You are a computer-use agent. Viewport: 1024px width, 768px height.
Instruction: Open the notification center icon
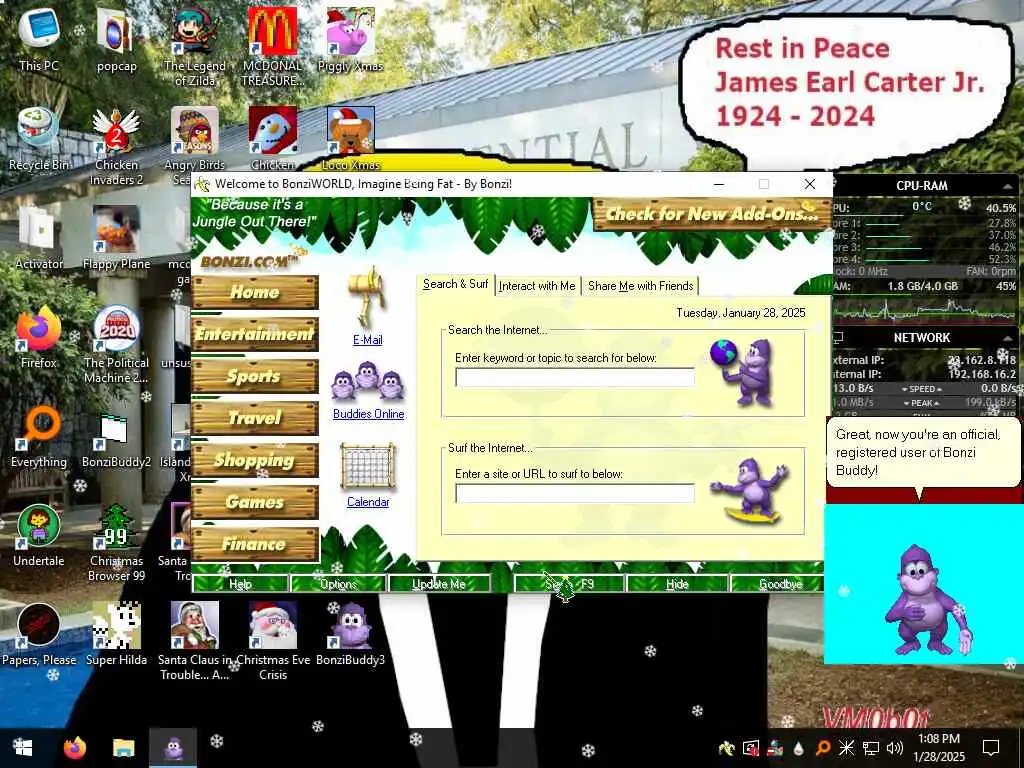(x=991, y=748)
